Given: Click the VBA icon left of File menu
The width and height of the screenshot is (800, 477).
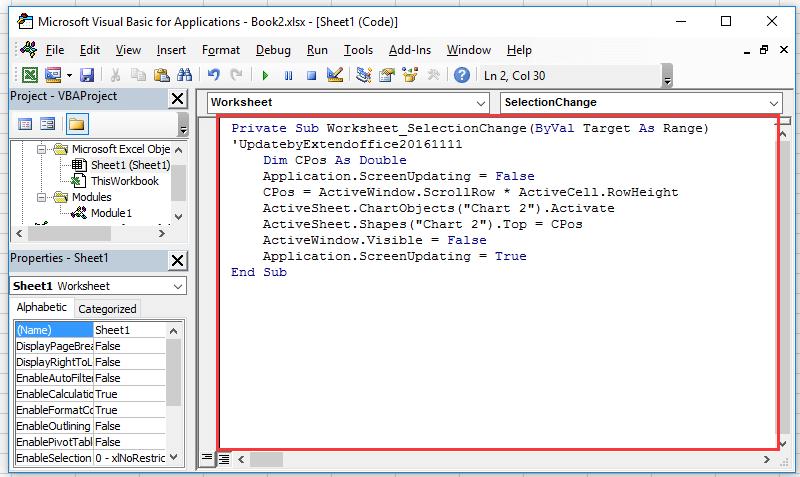Looking at the screenshot, I should (x=29, y=49).
